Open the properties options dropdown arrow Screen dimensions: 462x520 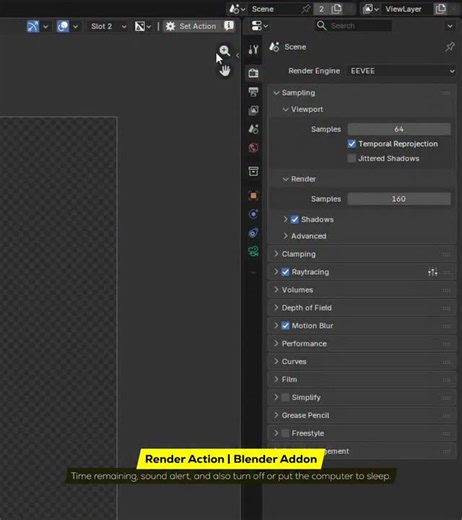[450, 26]
